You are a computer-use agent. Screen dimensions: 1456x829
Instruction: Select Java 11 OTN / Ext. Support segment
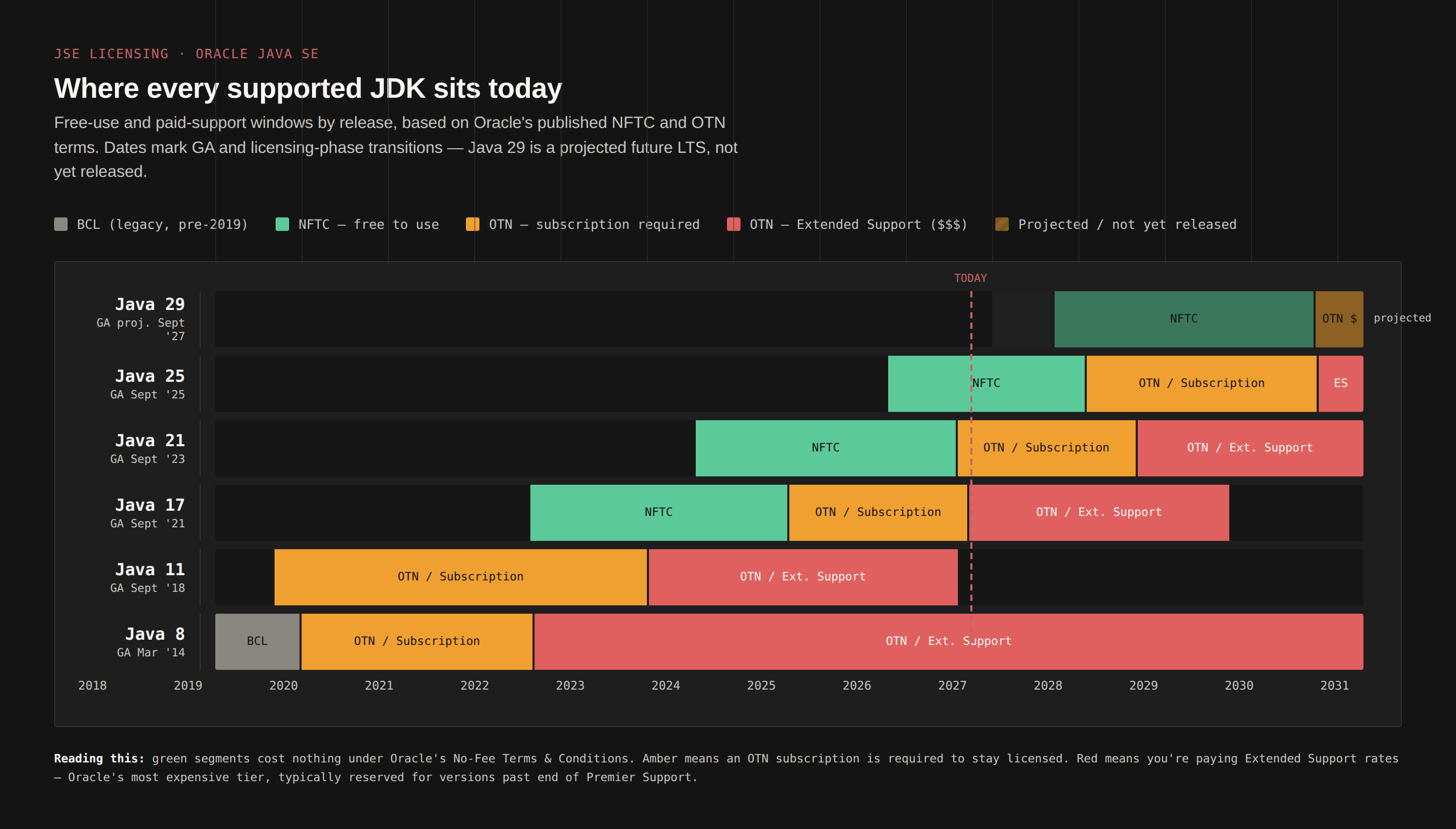pyautogui.click(x=803, y=577)
